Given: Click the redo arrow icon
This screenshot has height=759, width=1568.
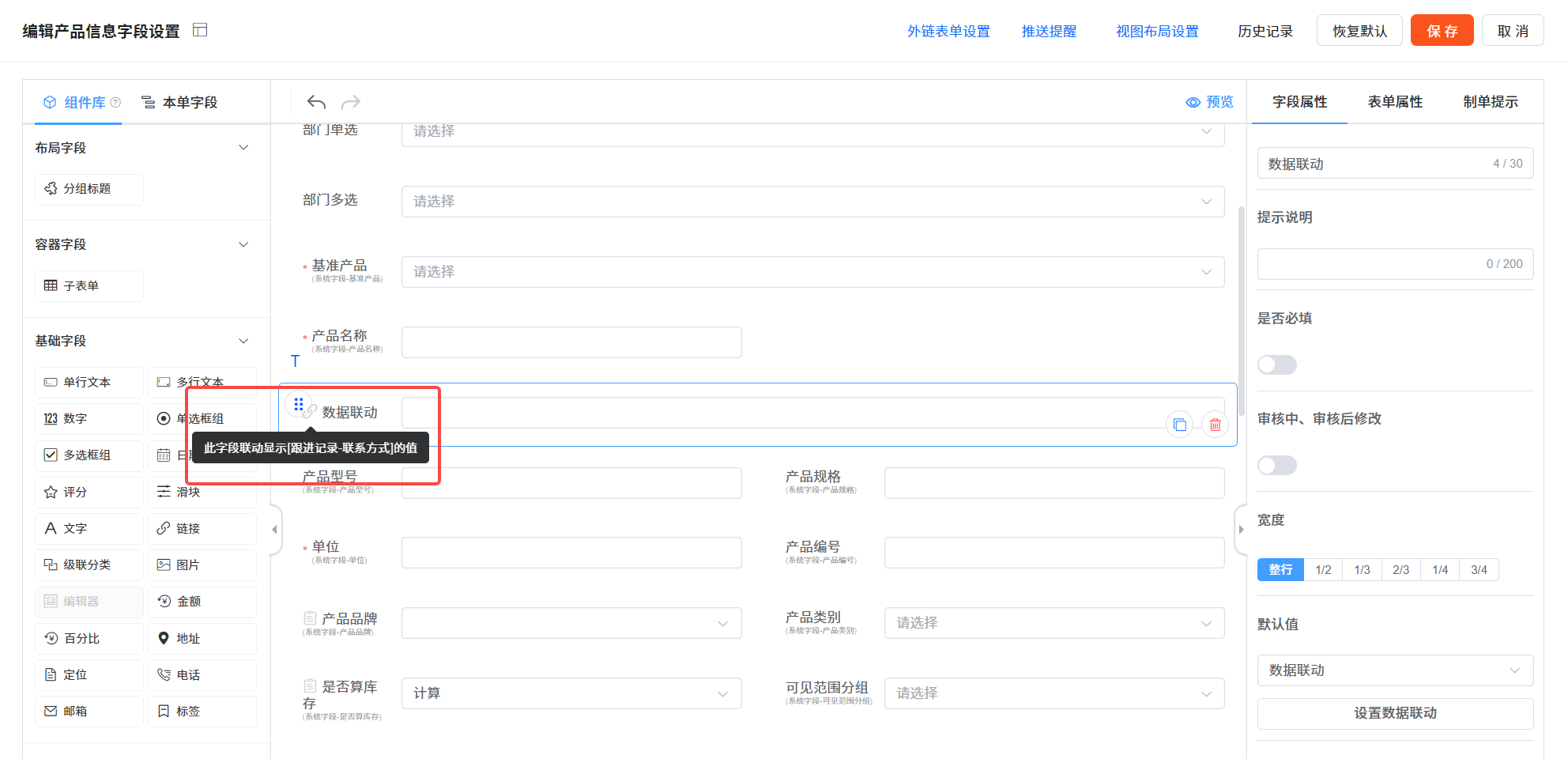Looking at the screenshot, I should (351, 102).
